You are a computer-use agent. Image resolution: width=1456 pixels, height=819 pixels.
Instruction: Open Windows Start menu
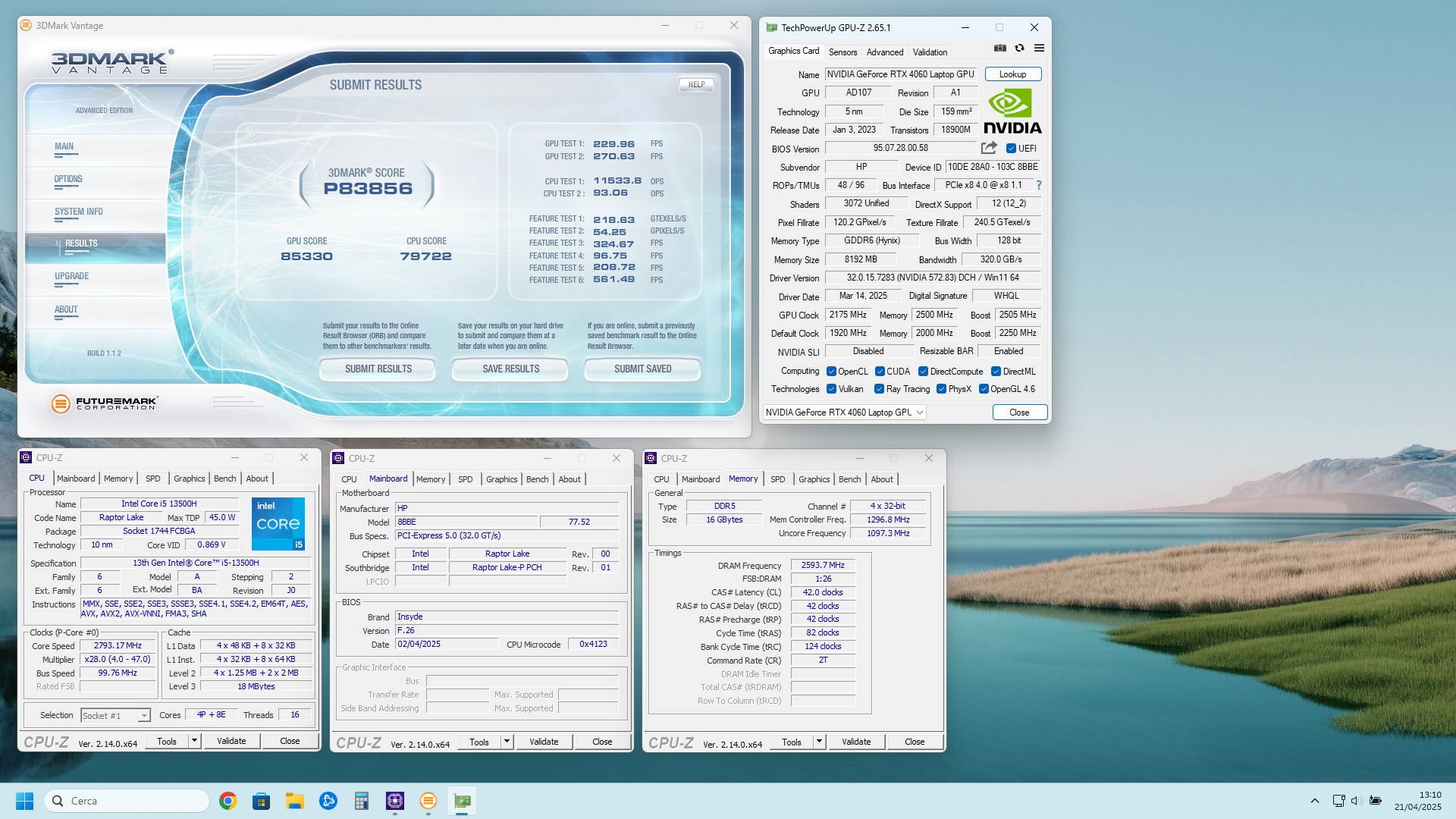pyautogui.click(x=24, y=801)
